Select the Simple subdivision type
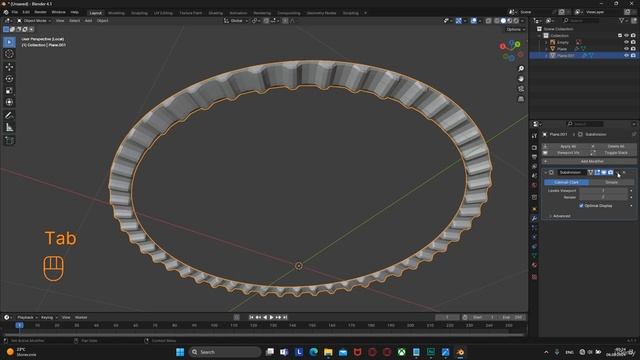The height and width of the screenshot is (360, 640). (x=611, y=182)
